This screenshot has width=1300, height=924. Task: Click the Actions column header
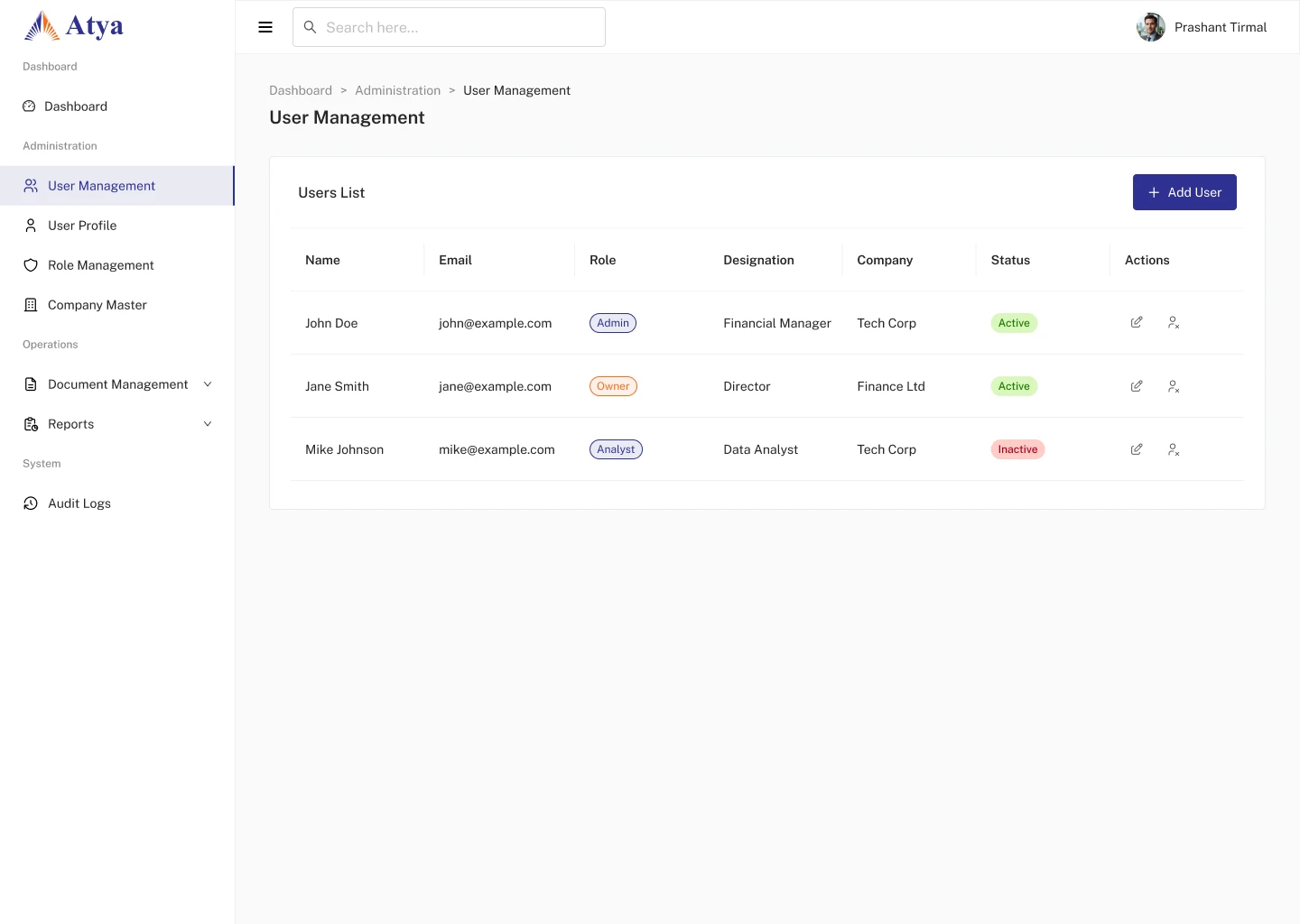point(1147,260)
